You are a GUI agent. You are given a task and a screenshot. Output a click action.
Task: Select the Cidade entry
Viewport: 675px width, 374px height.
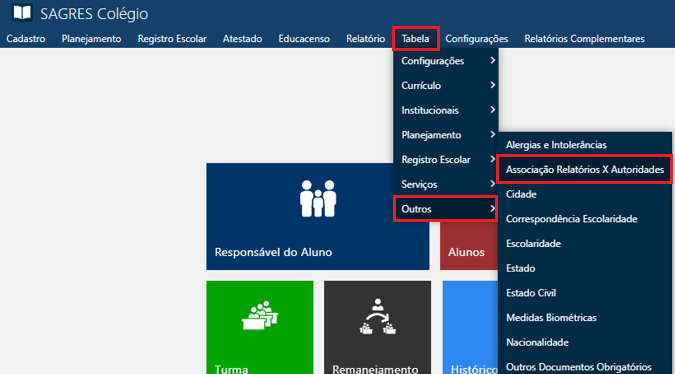[x=585, y=194]
